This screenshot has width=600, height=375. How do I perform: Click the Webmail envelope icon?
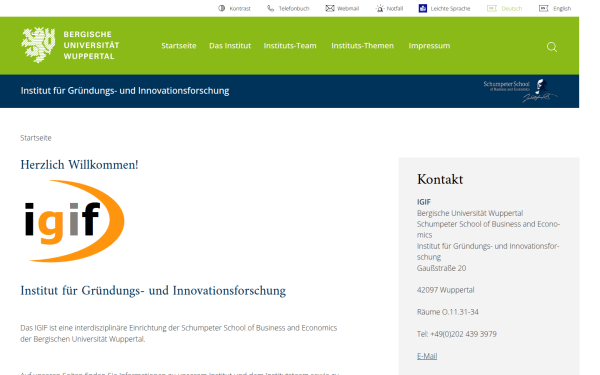click(x=330, y=8)
